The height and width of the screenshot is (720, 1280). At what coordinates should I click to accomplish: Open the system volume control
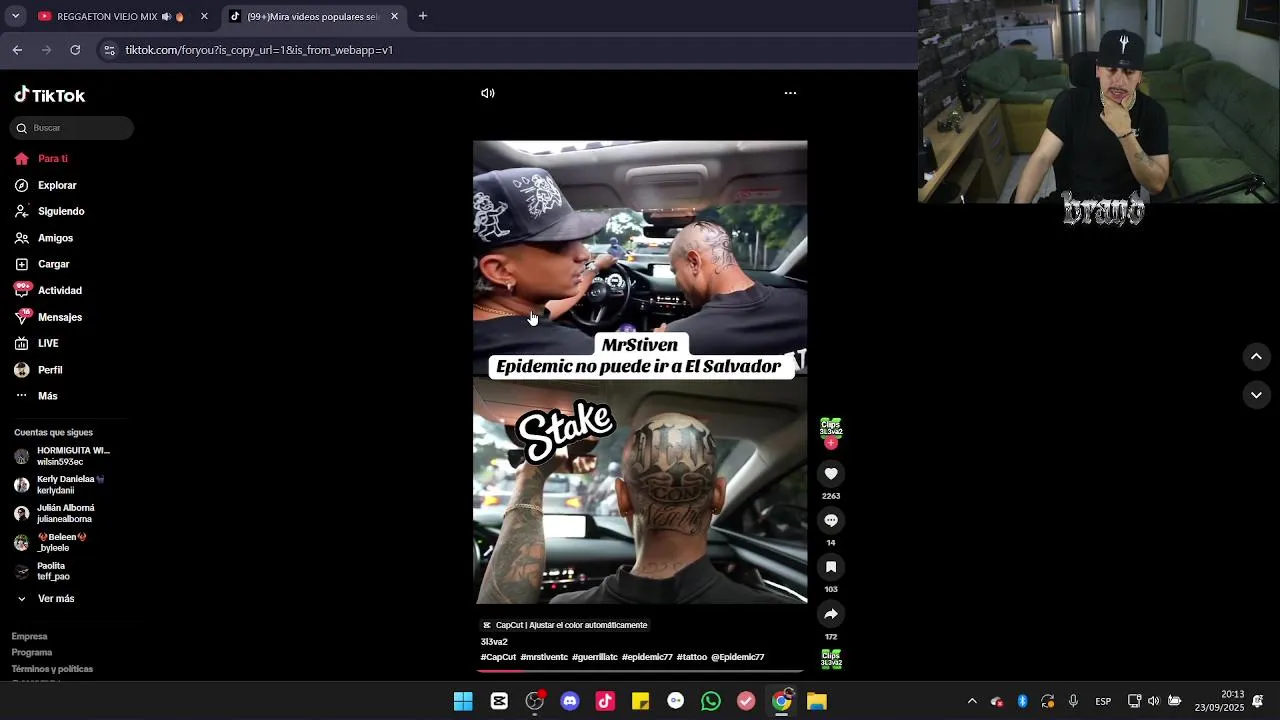(x=1153, y=701)
